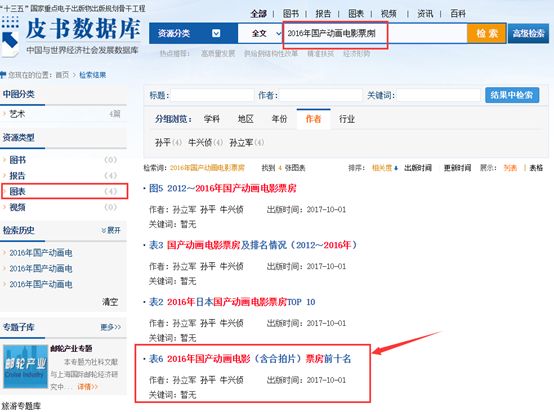
Task: Clear search history with 清空
Action: point(110,302)
